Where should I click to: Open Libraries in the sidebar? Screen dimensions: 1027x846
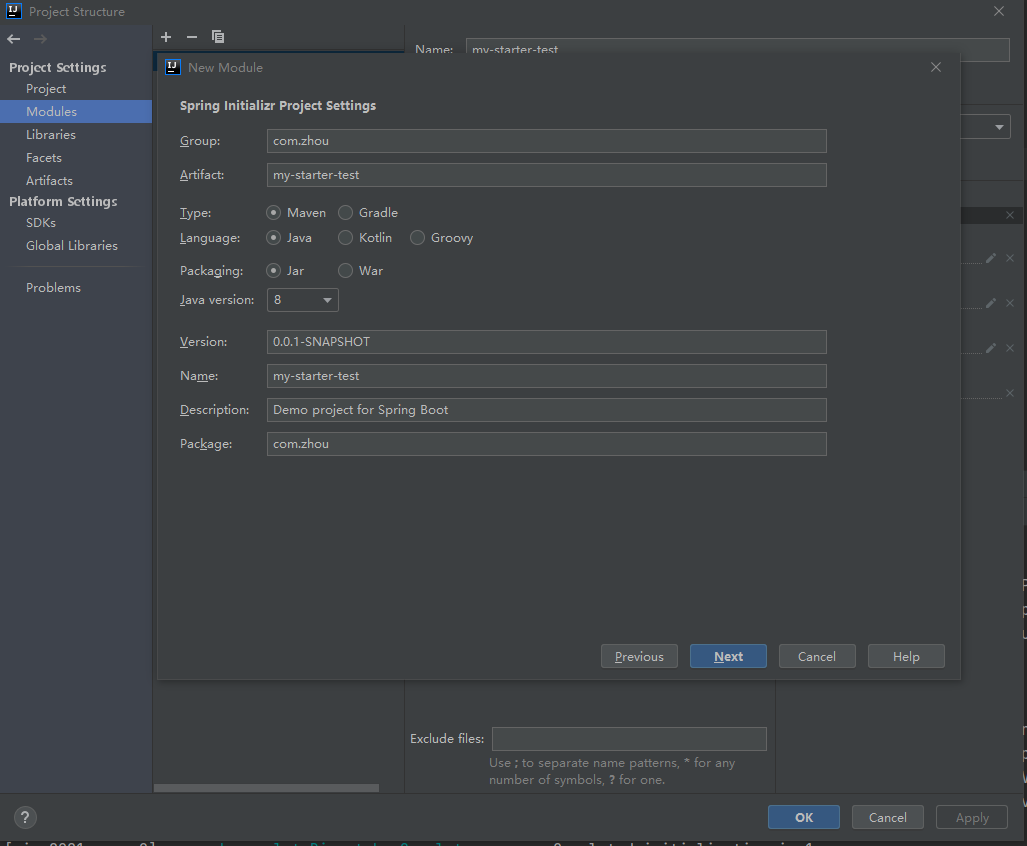pyautogui.click(x=50, y=134)
